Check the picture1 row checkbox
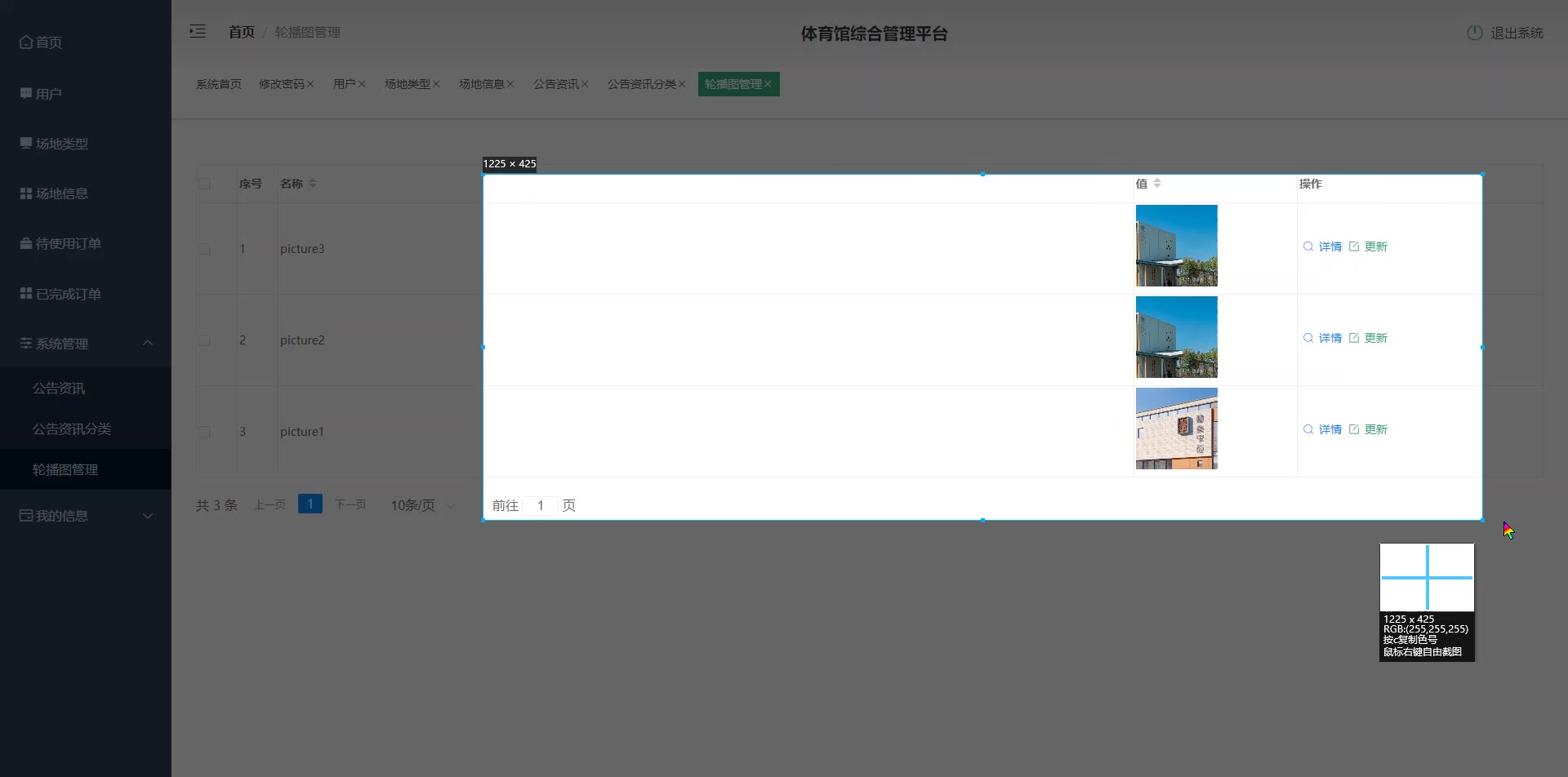The image size is (1568, 777). pos(204,432)
